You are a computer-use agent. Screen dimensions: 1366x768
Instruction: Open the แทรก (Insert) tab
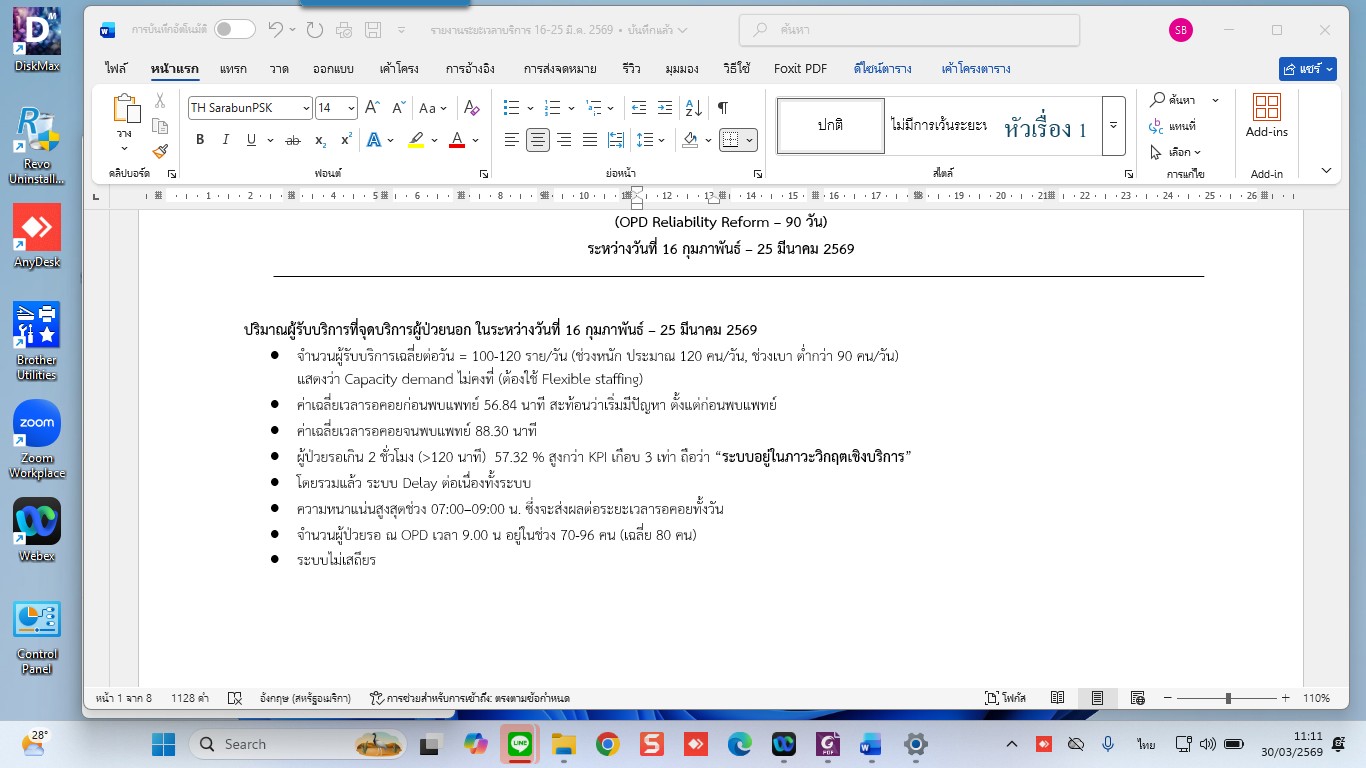pyautogui.click(x=233, y=69)
